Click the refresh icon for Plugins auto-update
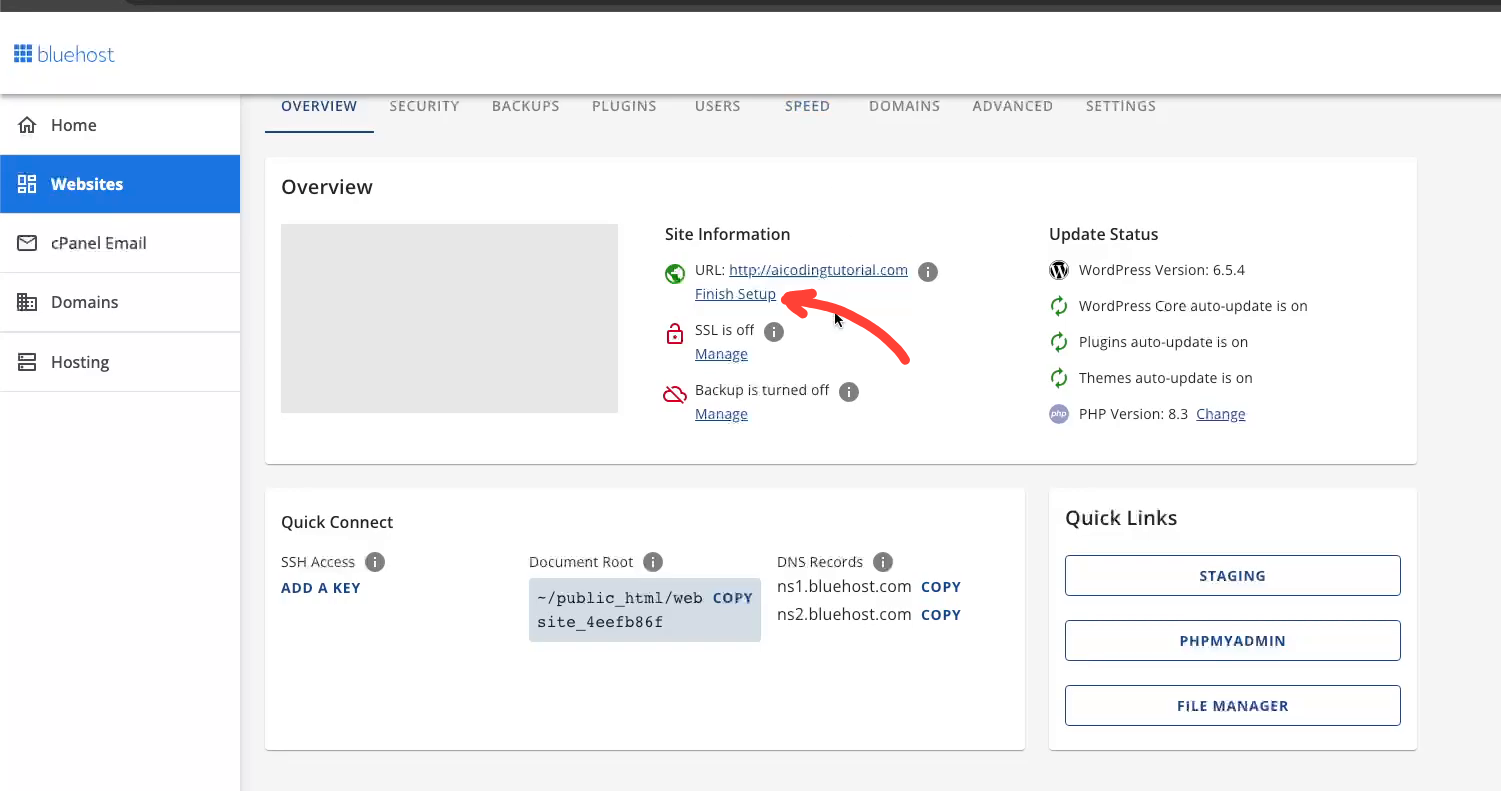The image size is (1501, 791). 1059,342
